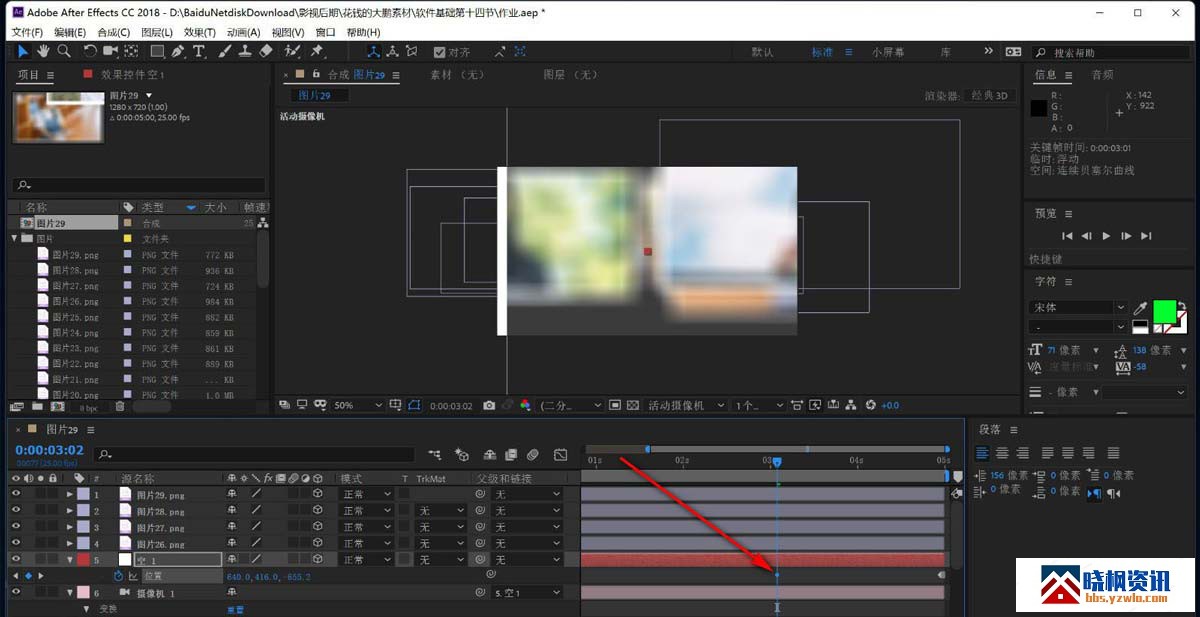The height and width of the screenshot is (617, 1200).
Task: Open blending mode dropdown for 图片29.png
Action: click(367, 494)
